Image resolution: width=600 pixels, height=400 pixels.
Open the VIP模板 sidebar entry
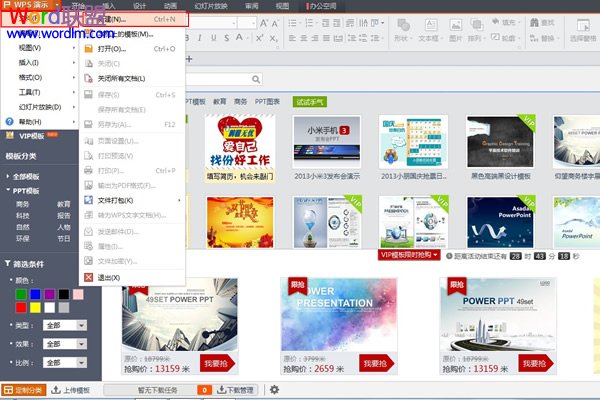(31, 136)
